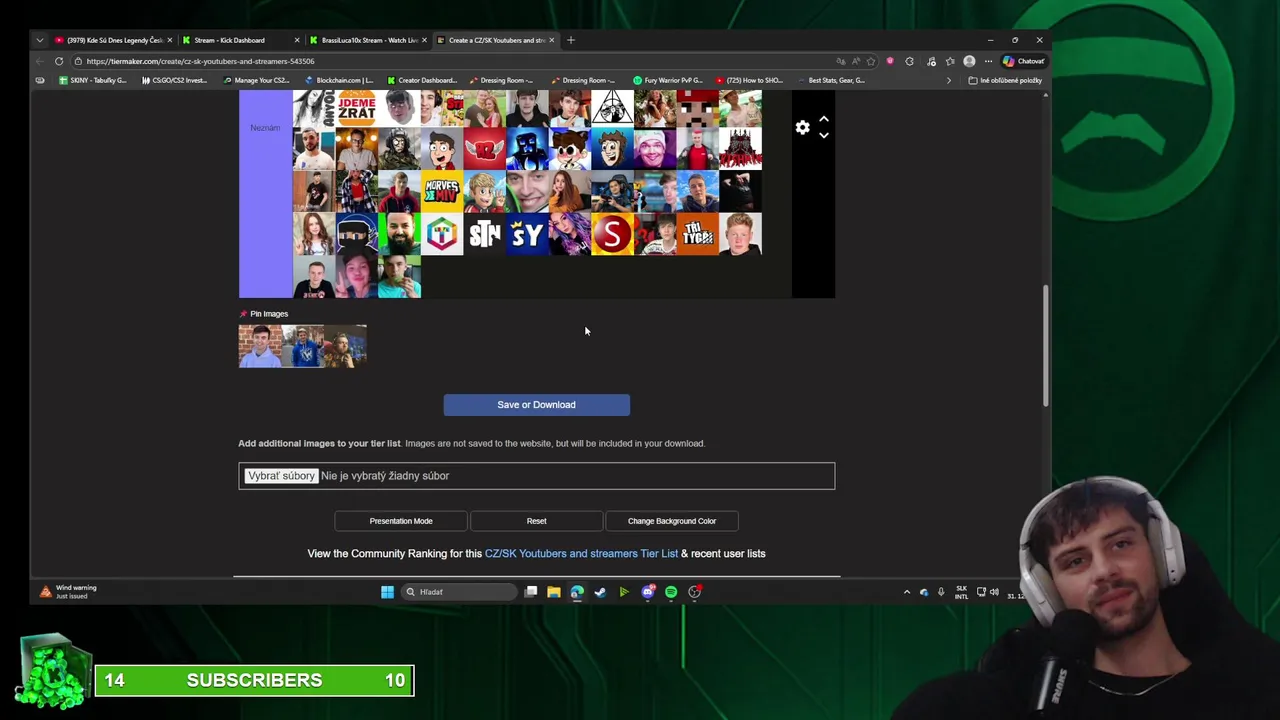Open the browser profile avatar

pos(969,61)
